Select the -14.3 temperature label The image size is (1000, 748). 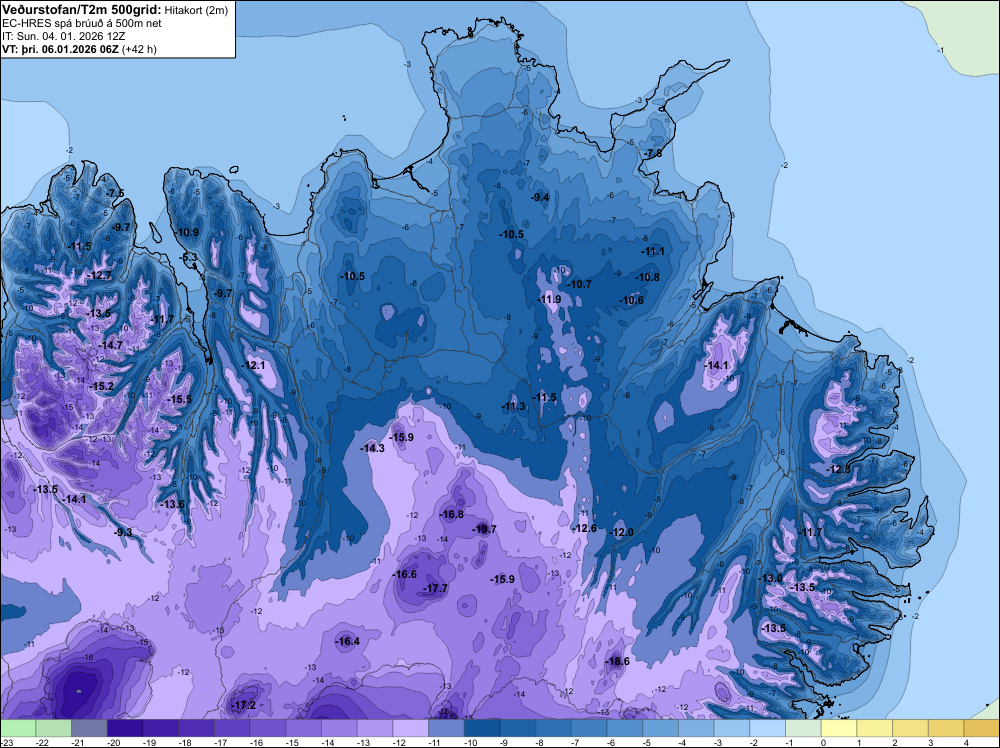[372, 448]
